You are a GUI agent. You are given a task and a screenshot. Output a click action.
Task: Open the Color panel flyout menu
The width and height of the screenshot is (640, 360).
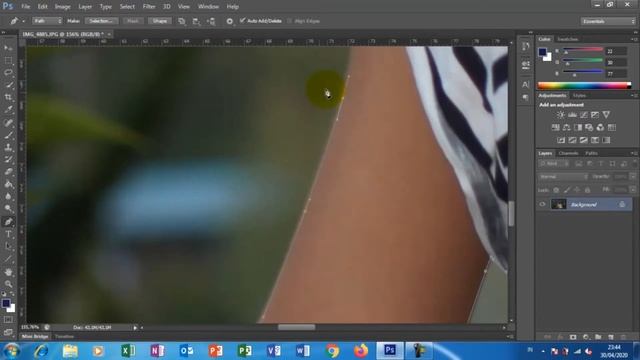pos(634,39)
